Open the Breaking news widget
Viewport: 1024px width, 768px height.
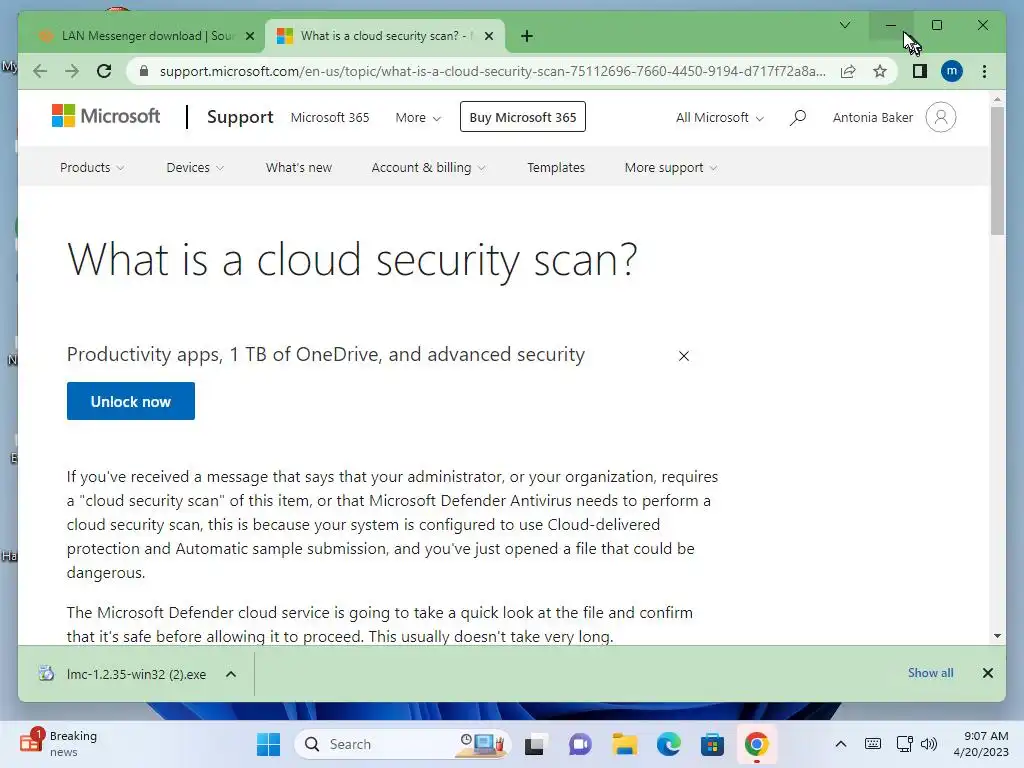tap(59, 744)
